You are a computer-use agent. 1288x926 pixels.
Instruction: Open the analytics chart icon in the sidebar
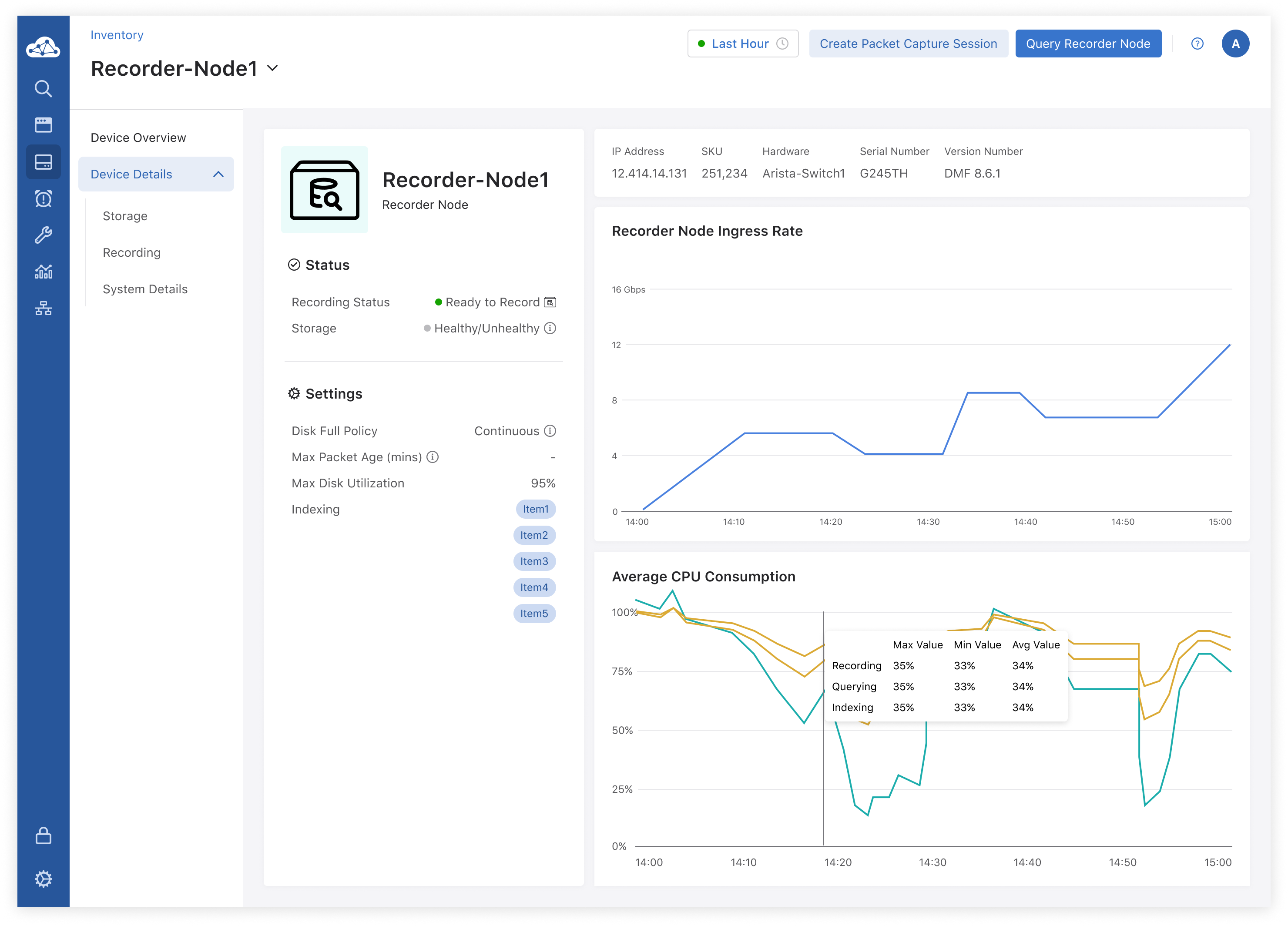click(43, 272)
